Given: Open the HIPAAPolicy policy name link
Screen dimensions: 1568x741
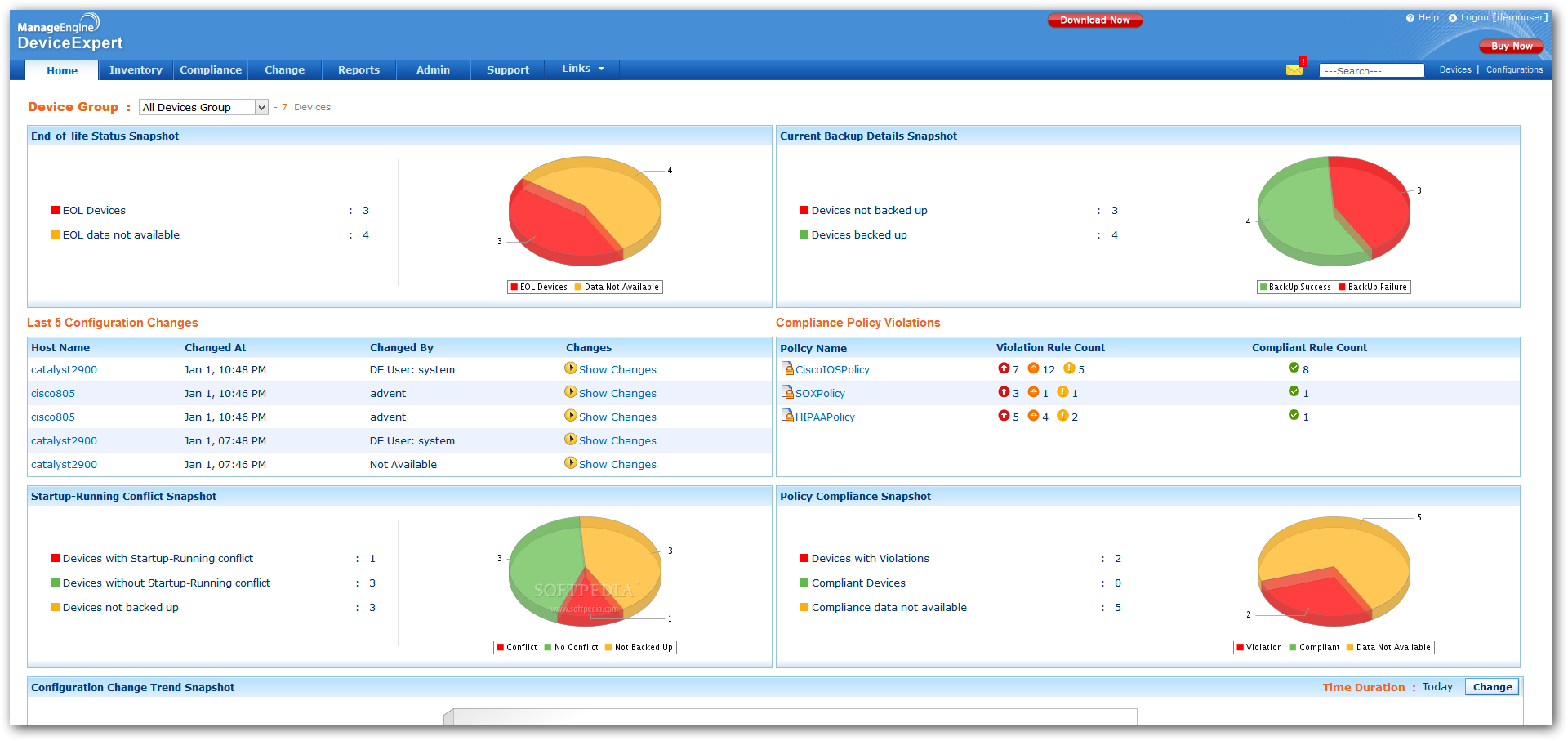Looking at the screenshot, I should [825, 417].
